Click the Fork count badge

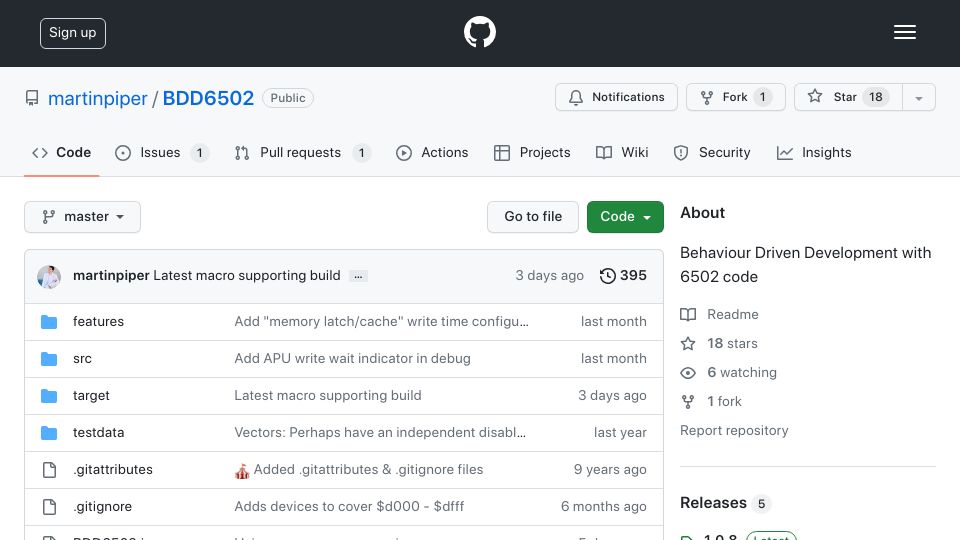click(762, 97)
